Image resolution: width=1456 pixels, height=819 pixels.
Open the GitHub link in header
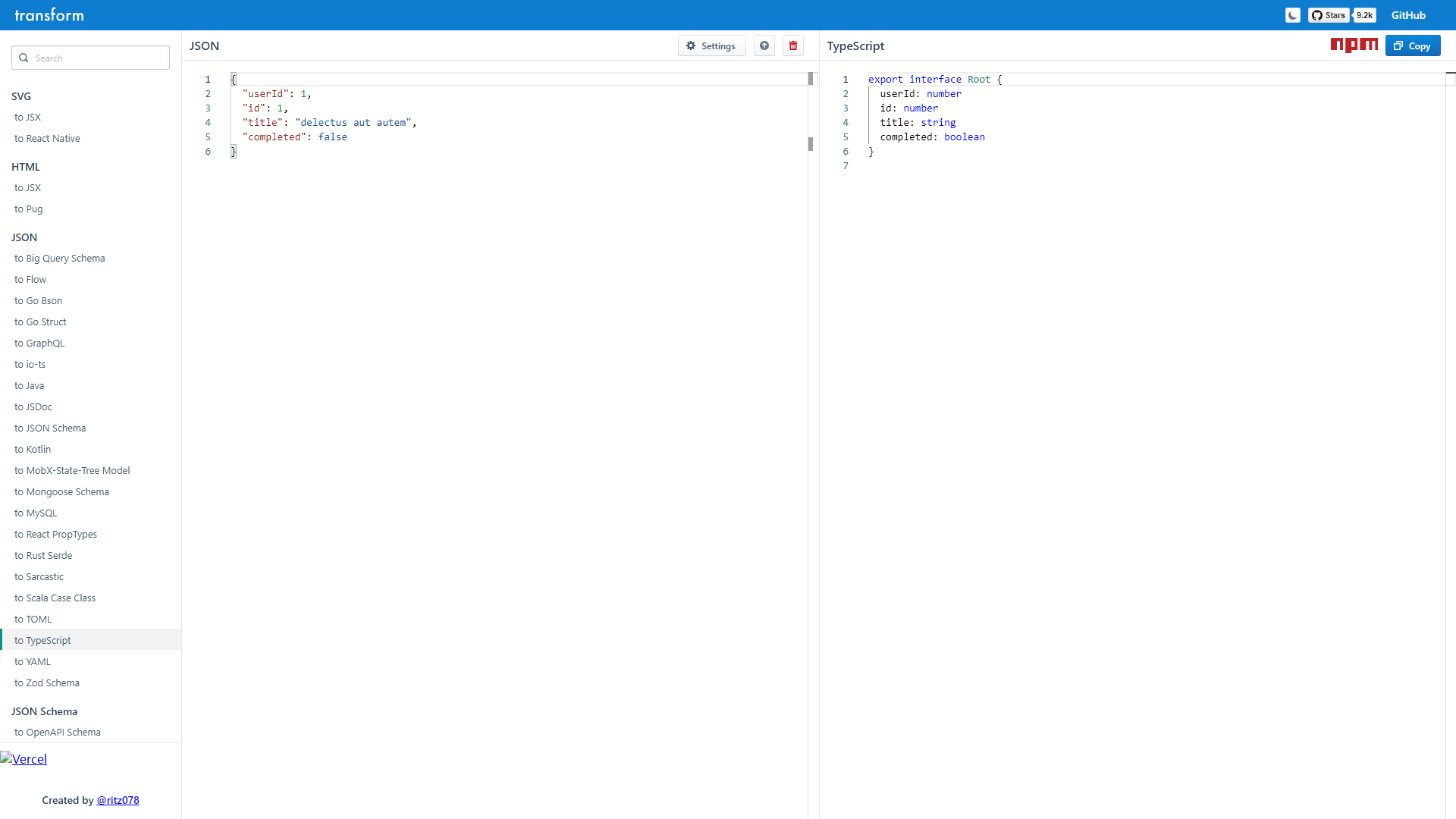(1408, 15)
